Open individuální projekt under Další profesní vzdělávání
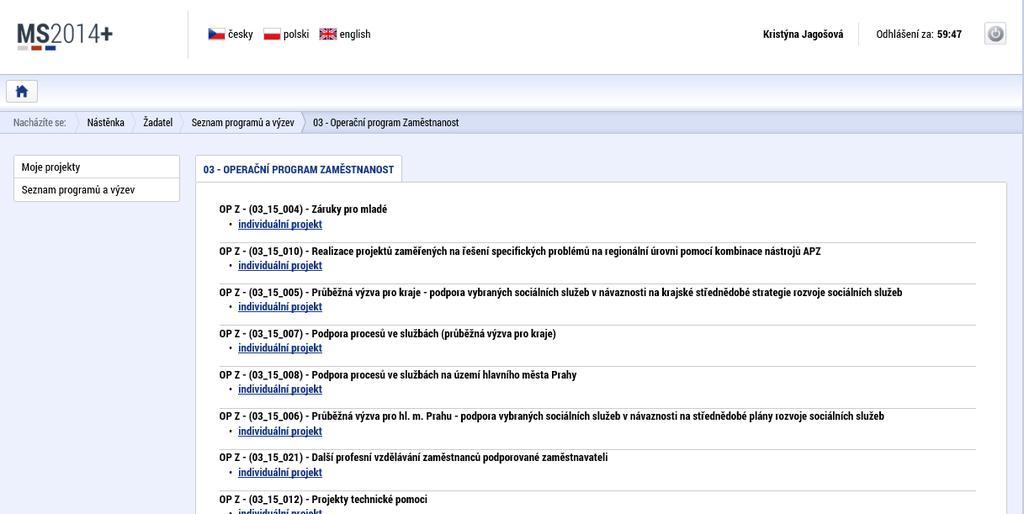This screenshot has width=1024, height=514. pyautogui.click(x=280, y=472)
